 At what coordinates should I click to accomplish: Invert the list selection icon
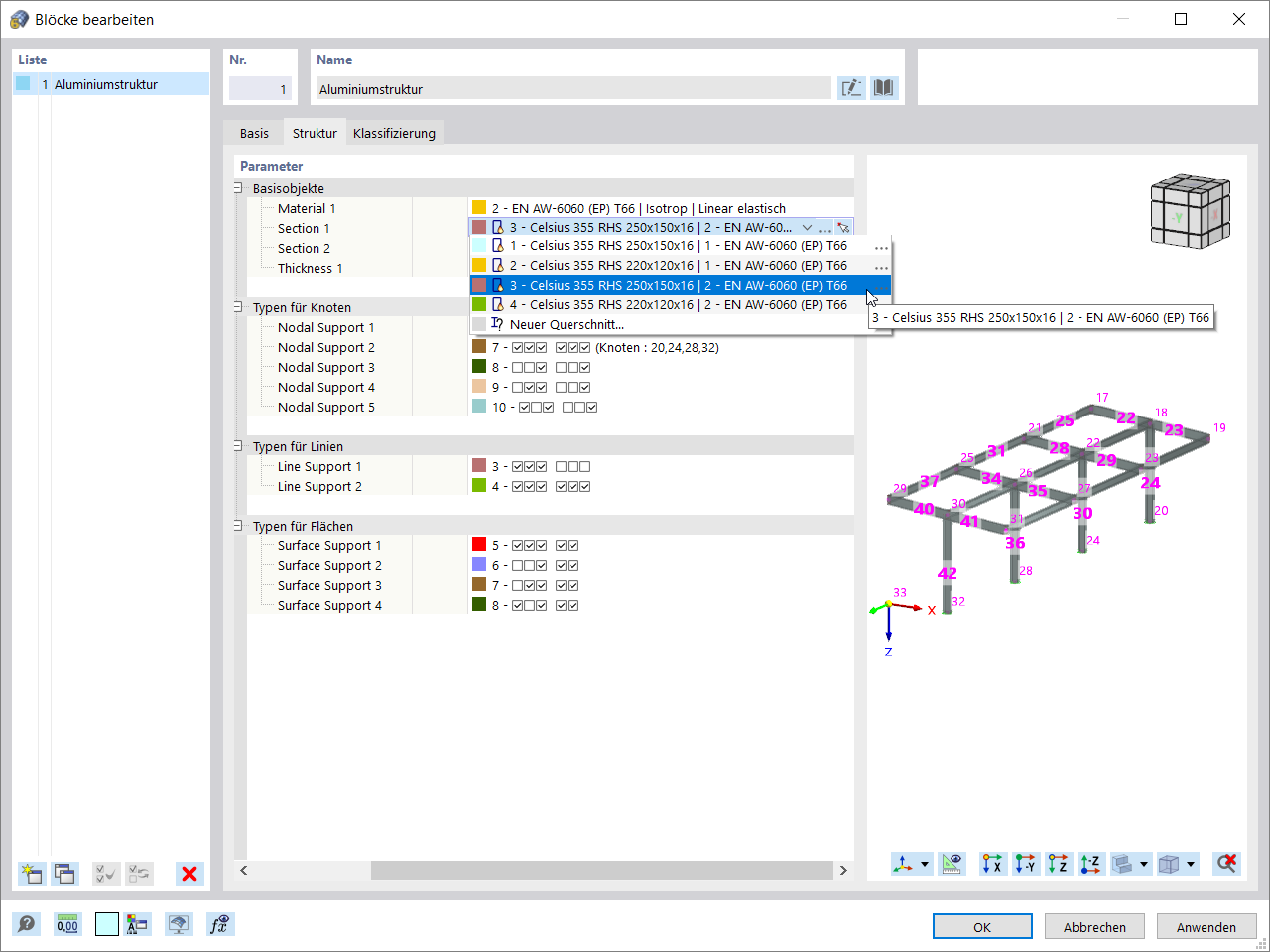click(140, 874)
